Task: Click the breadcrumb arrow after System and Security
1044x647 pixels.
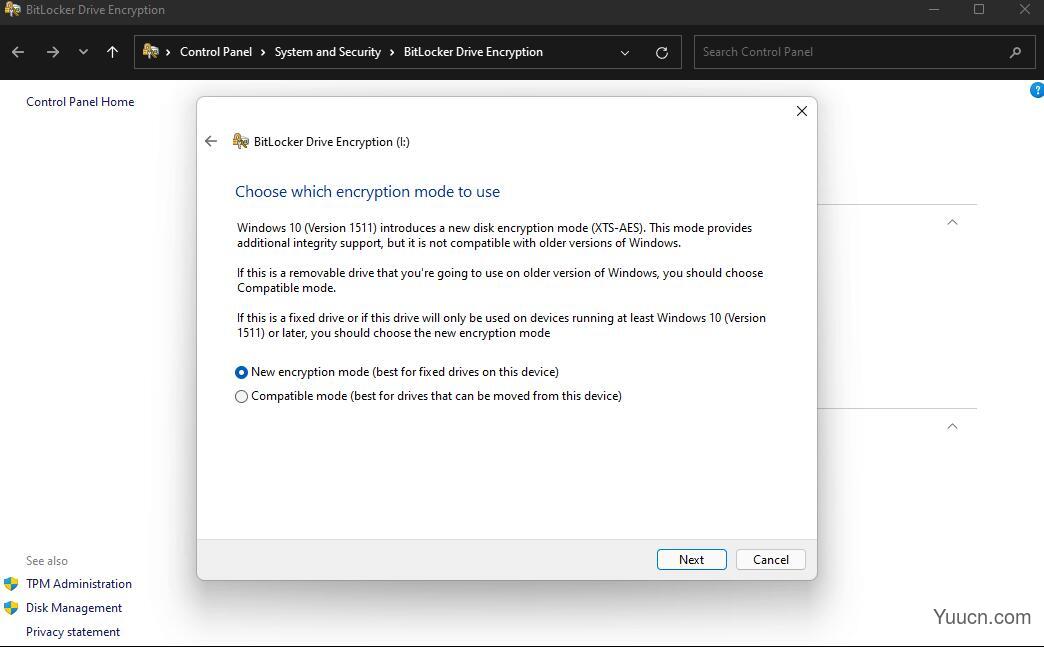Action: [x=392, y=52]
